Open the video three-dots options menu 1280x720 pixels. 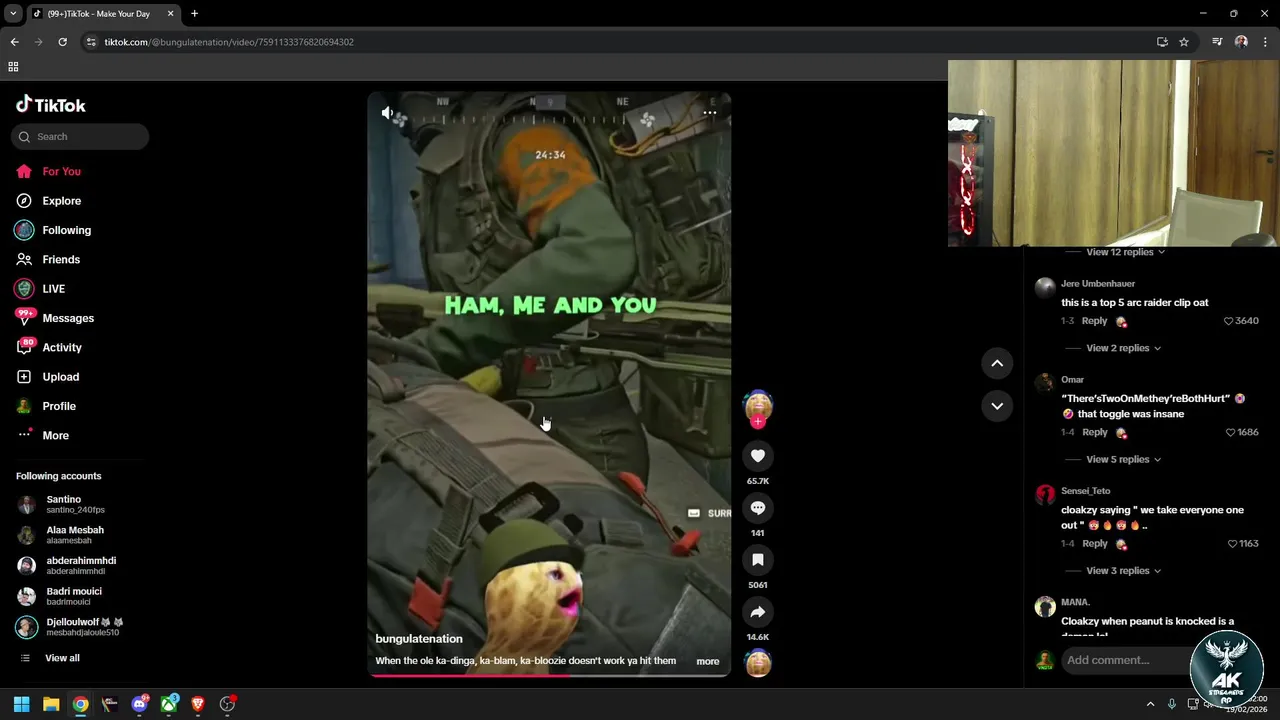pos(710,113)
